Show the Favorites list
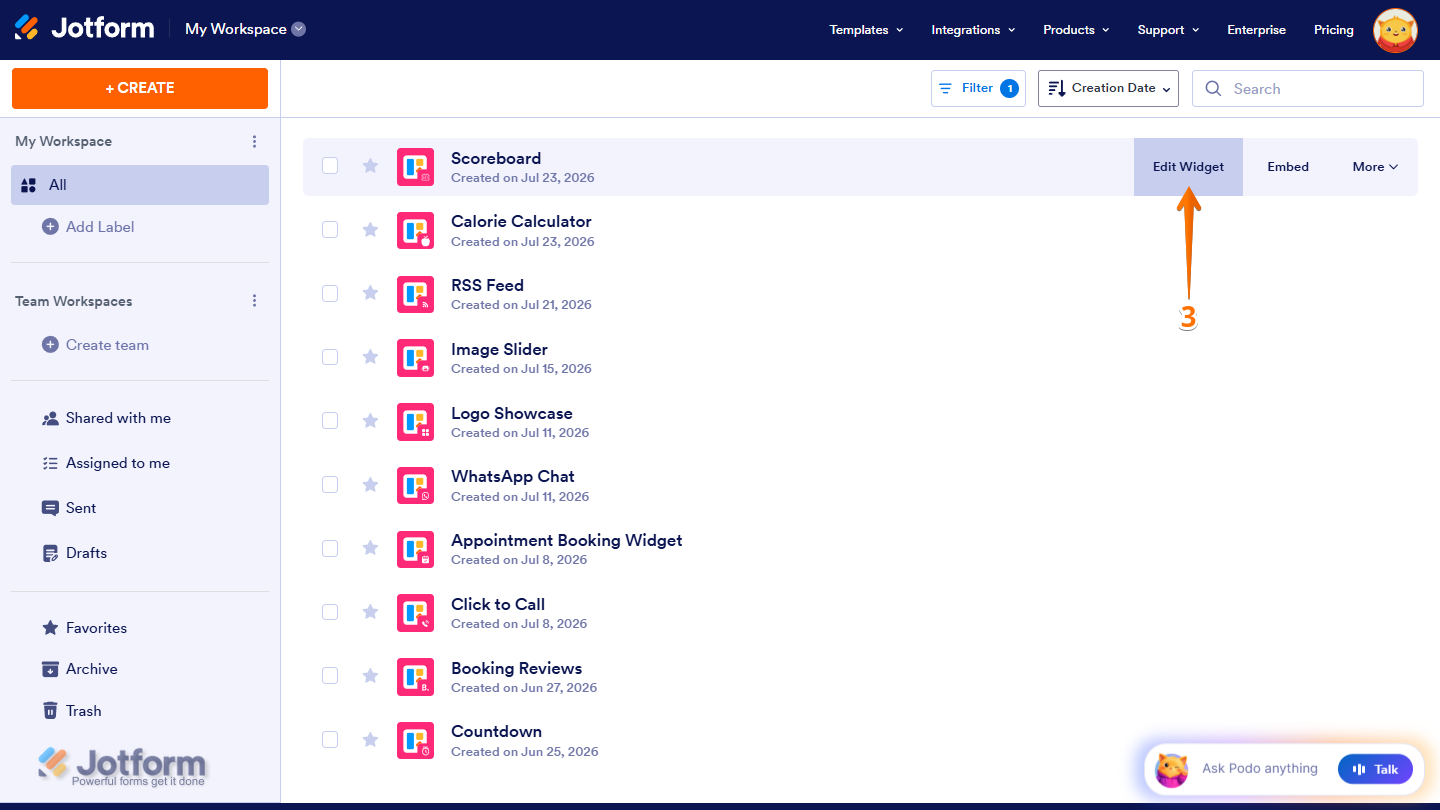The width and height of the screenshot is (1440, 810). pos(84,628)
